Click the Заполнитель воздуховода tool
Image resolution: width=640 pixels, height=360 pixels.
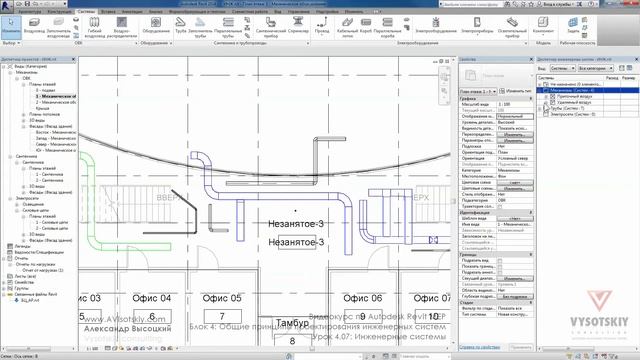click(x=58, y=27)
